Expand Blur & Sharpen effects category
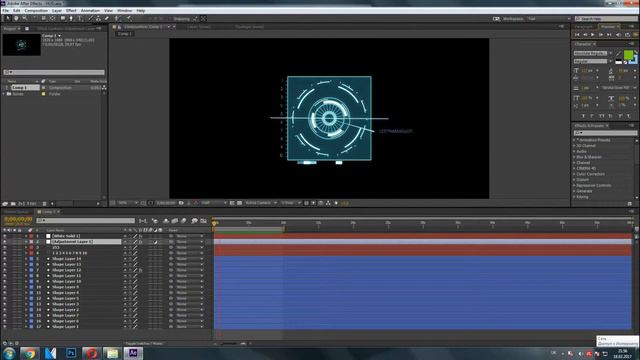Screen dimensions: 640x360 [574, 157]
